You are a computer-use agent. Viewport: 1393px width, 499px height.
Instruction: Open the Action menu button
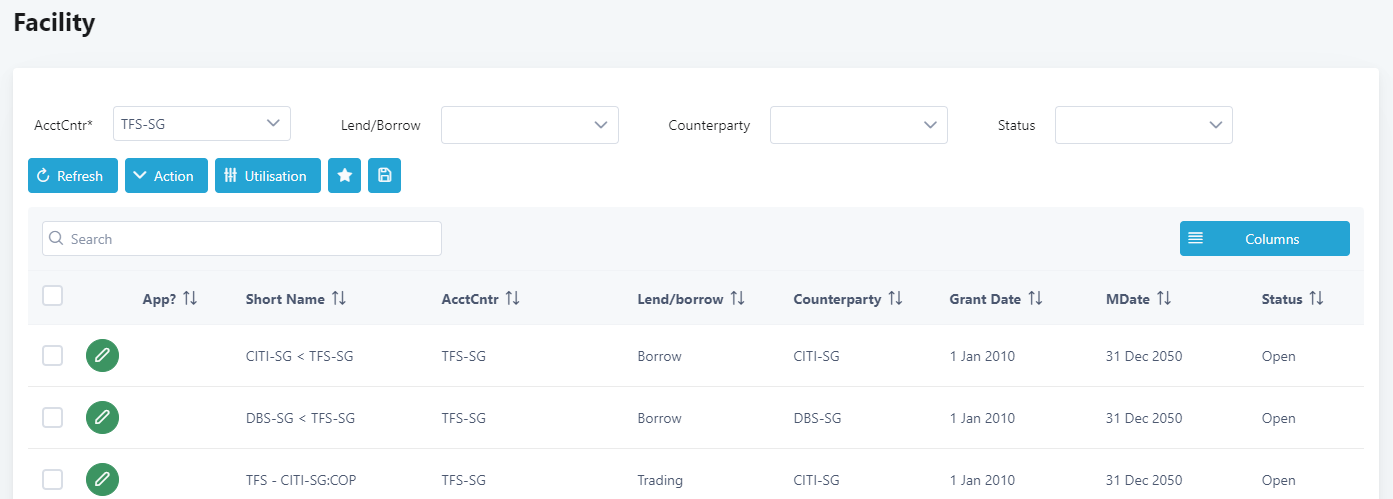click(x=166, y=176)
